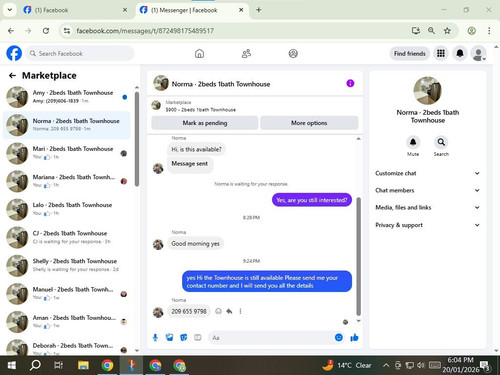The image size is (500, 375).
Task: Open the Manuel 2beds 1bath chat
Action: pos(67,294)
